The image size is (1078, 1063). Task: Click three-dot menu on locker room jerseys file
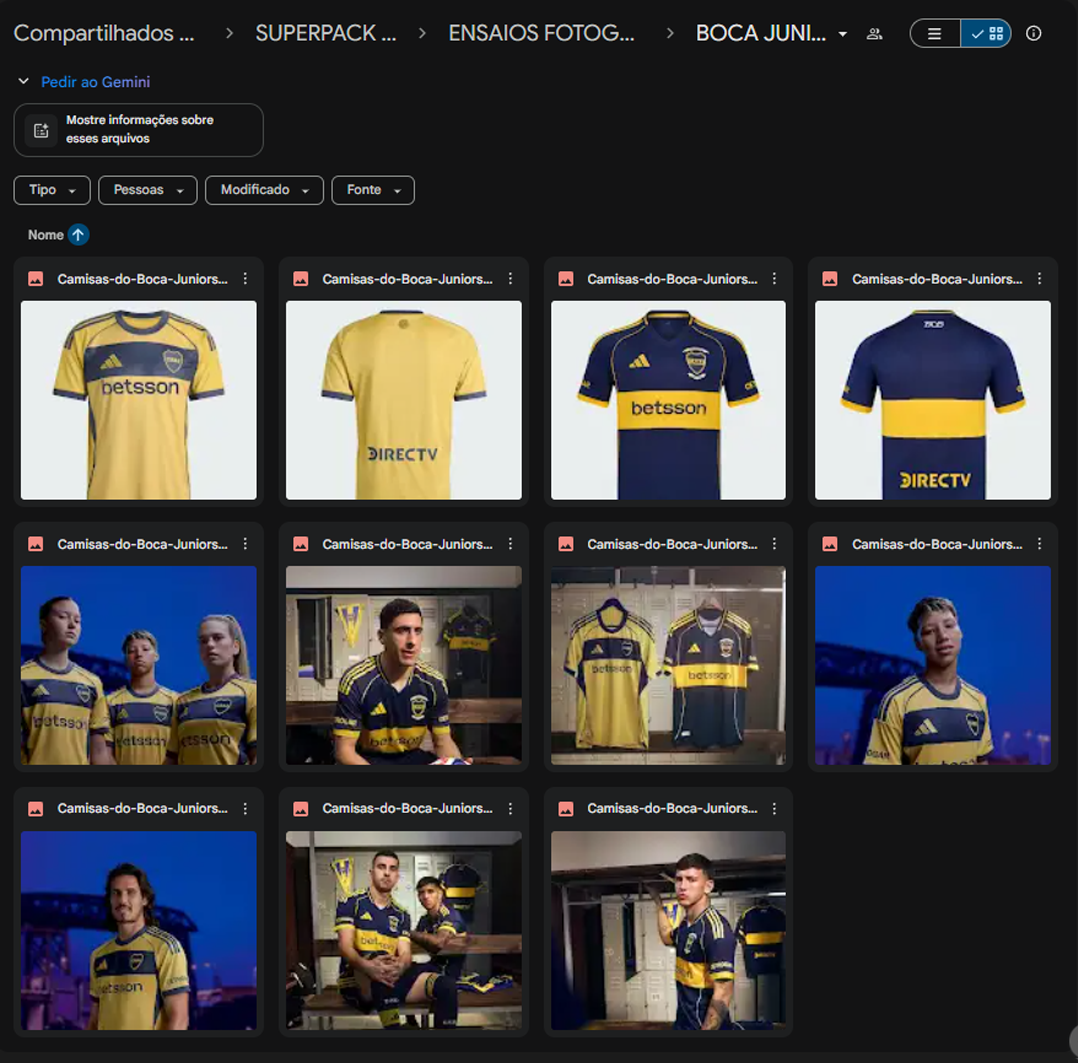pos(774,544)
